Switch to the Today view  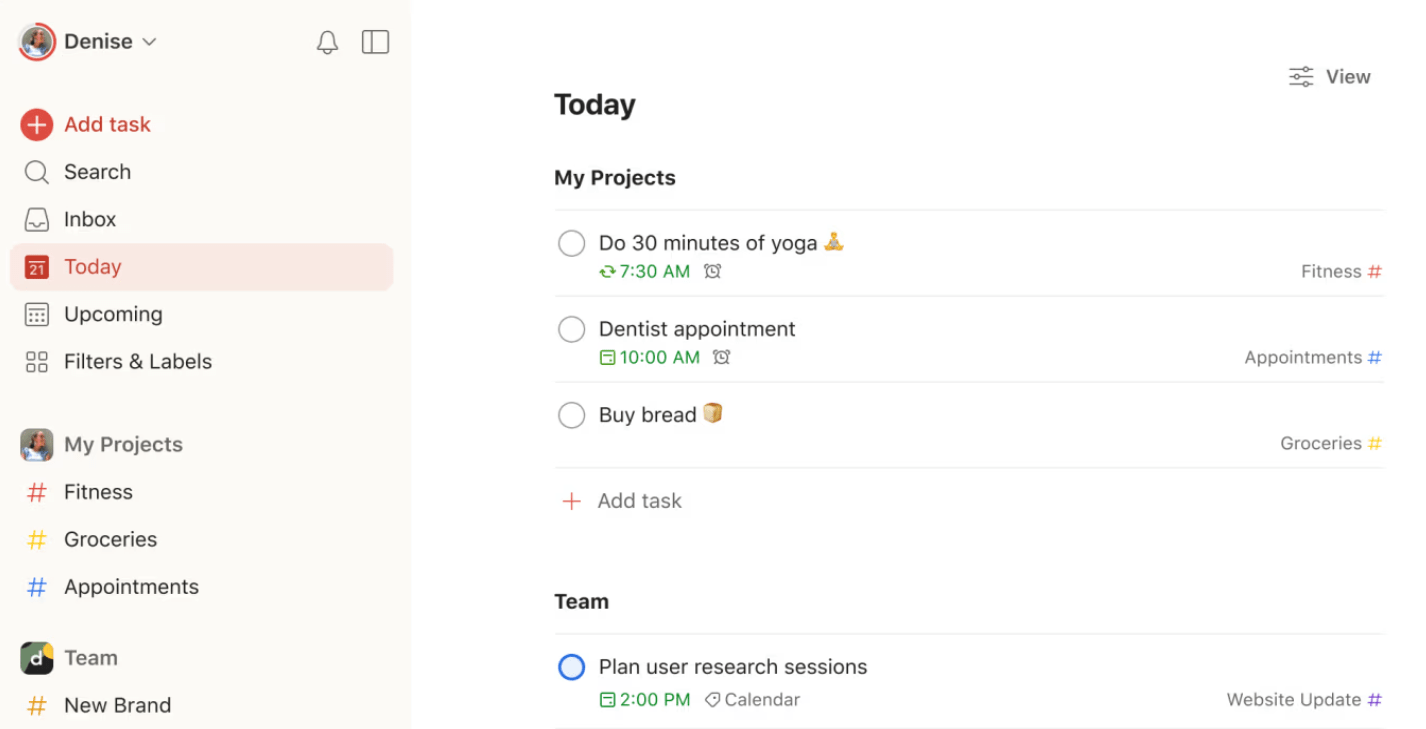(x=92, y=267)
